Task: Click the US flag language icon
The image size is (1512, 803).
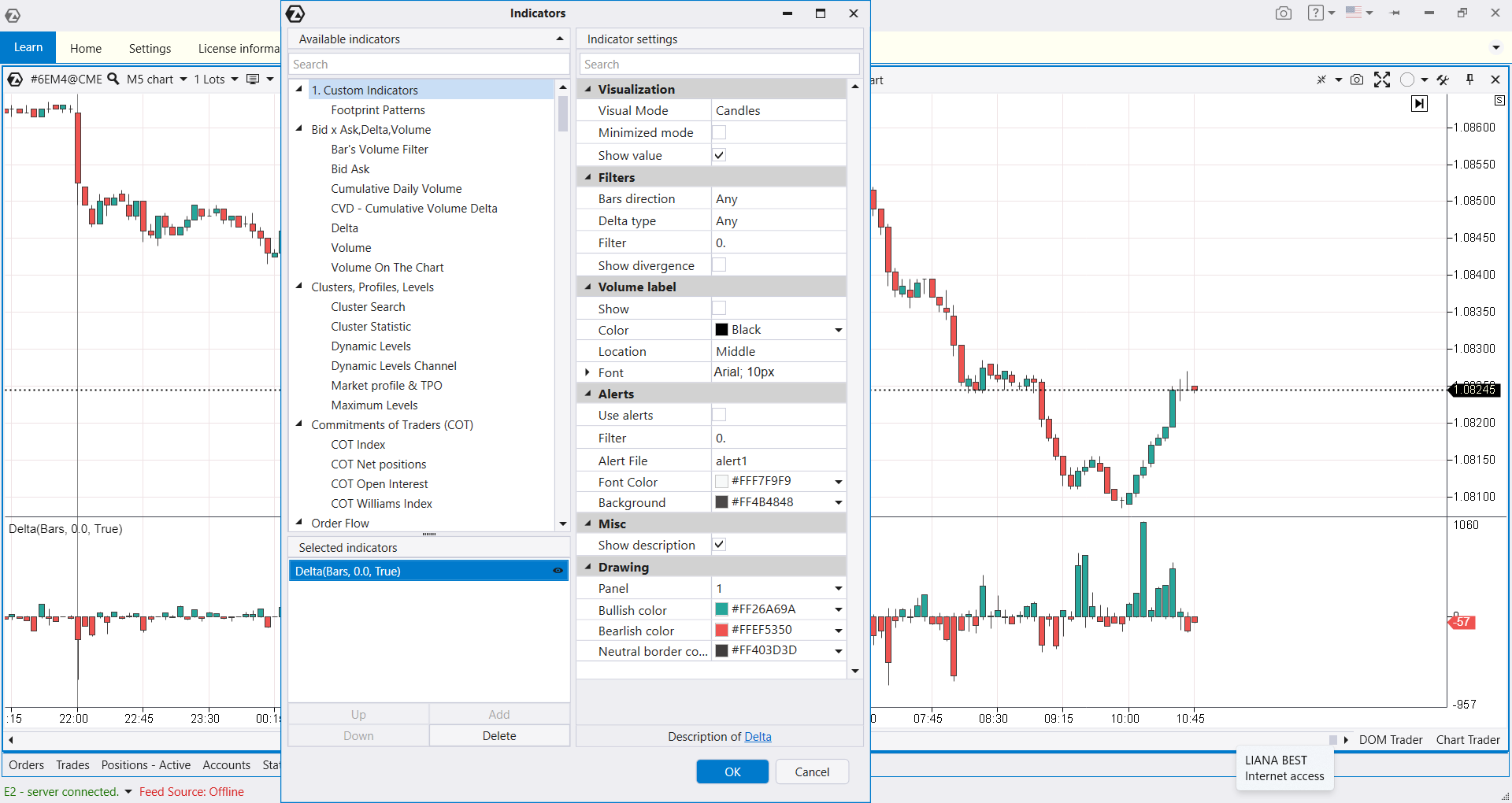Action: [1353, 13]
